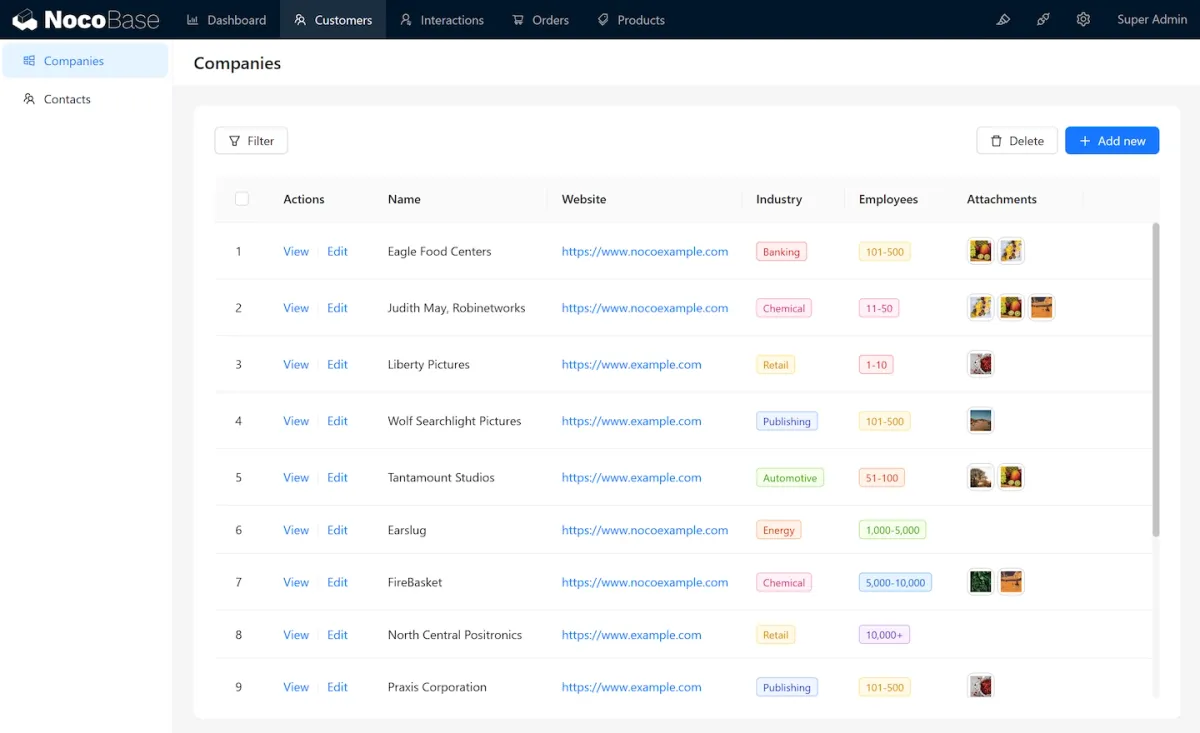
Task: Click the Delete trash button
Action: pyautogui.click(x=1016, y=141)
